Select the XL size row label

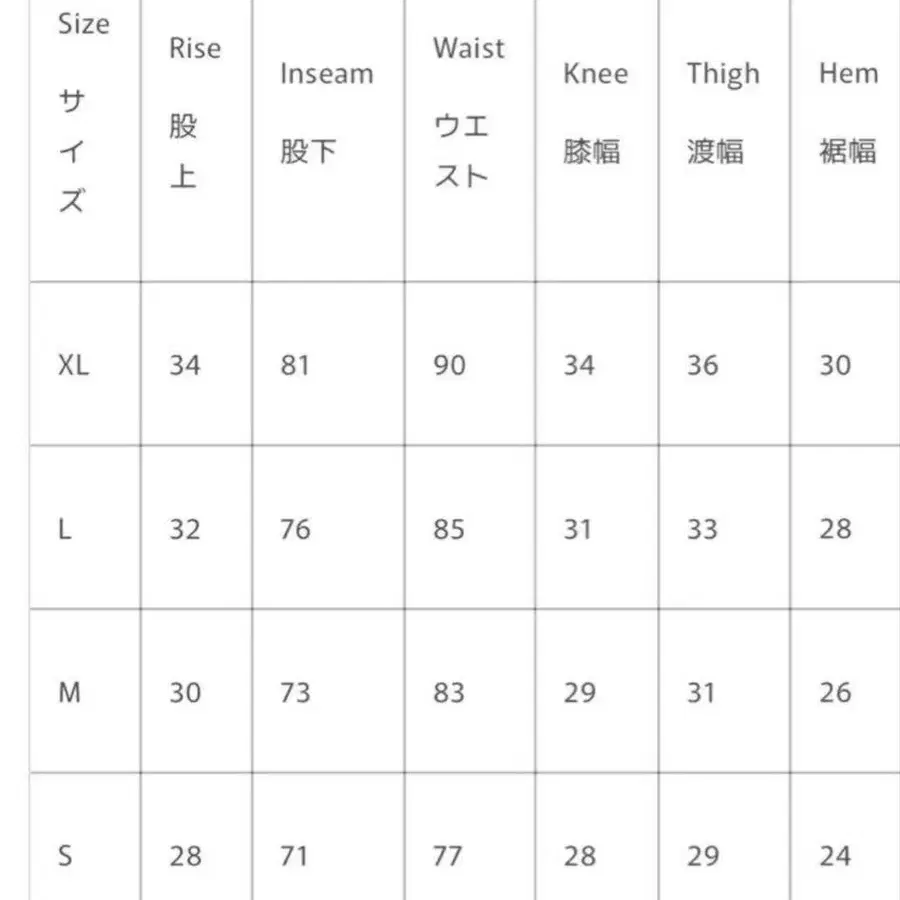73,365
